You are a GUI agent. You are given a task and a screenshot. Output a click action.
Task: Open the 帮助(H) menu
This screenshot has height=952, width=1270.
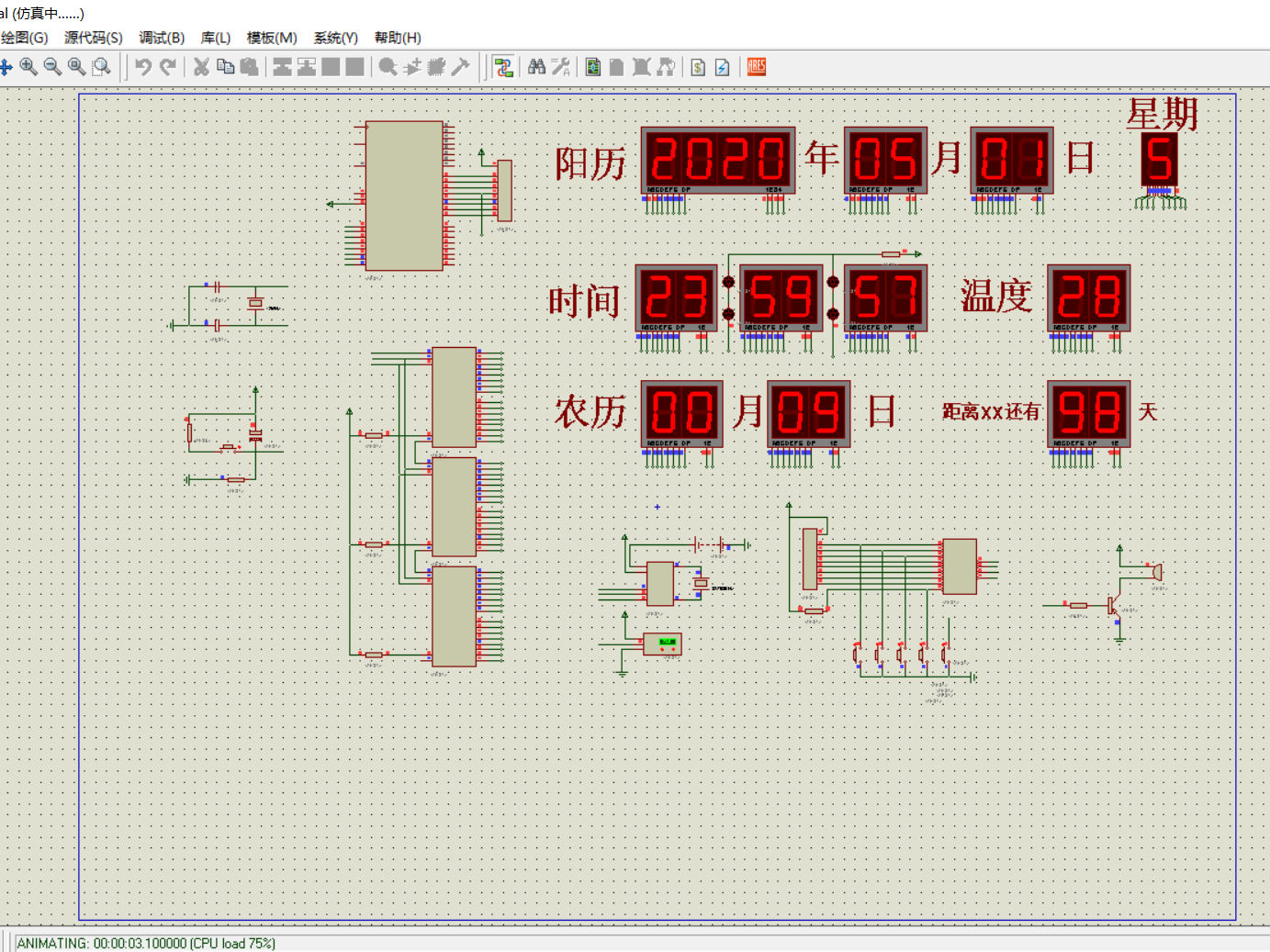(398, 38)
